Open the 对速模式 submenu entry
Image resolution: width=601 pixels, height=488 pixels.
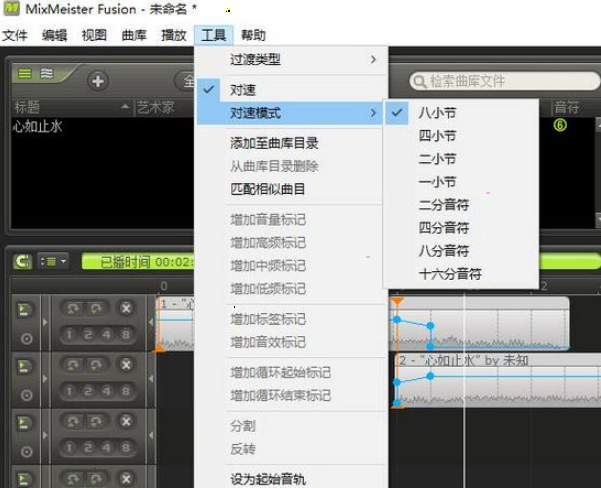click(x=289, y=113)
